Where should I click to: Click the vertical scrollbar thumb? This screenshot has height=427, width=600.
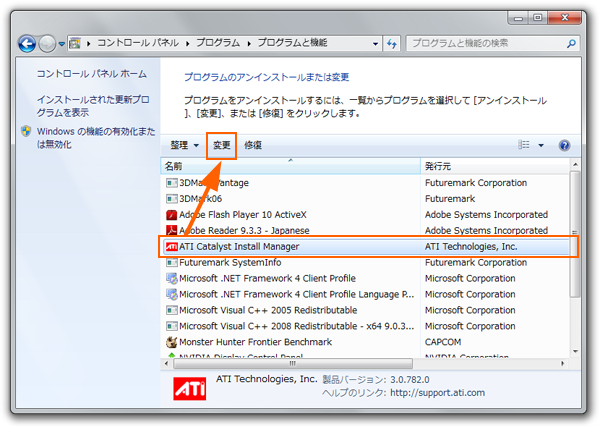[x=575, y=234]
